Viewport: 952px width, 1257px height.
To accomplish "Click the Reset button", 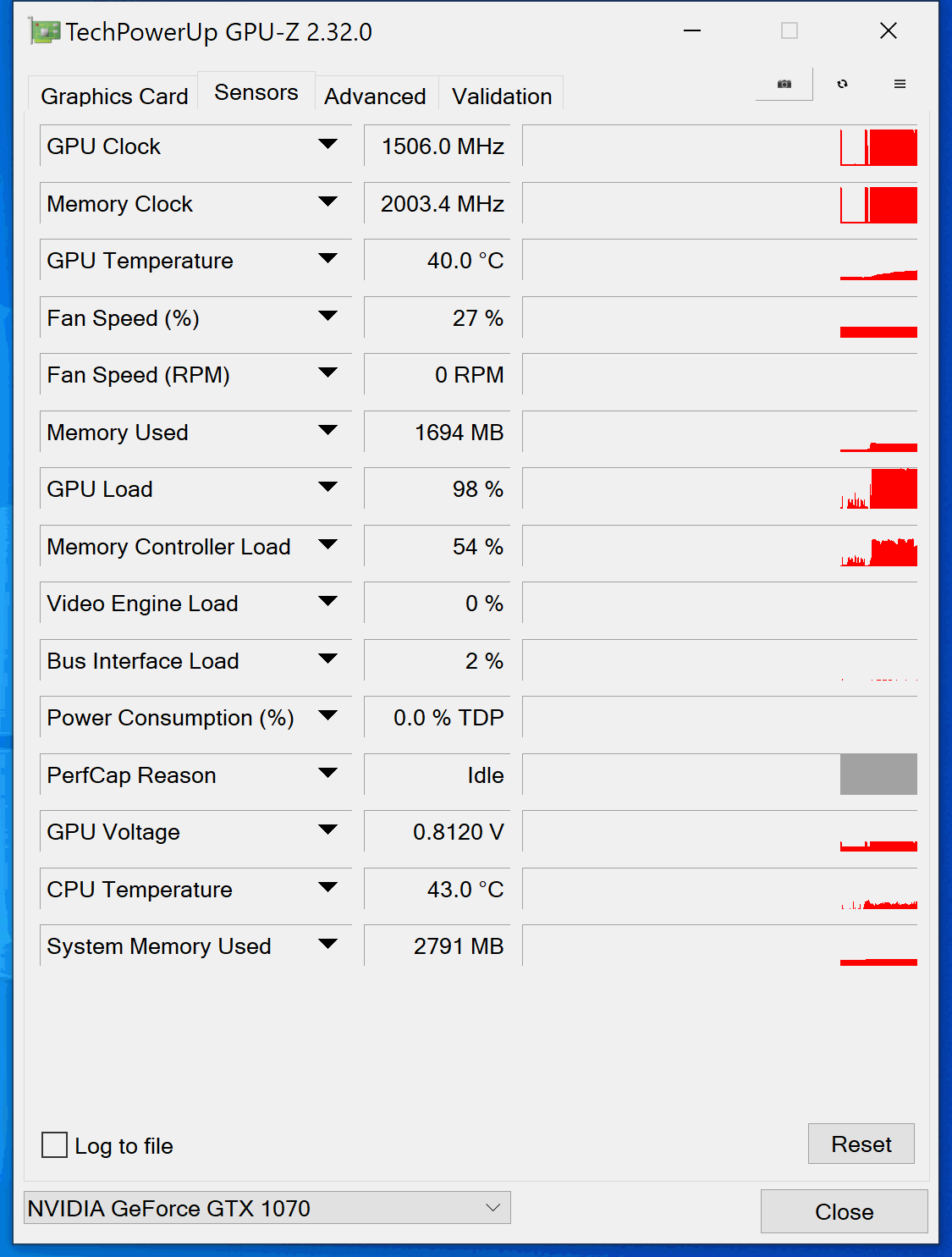I will coord(861,1144).
